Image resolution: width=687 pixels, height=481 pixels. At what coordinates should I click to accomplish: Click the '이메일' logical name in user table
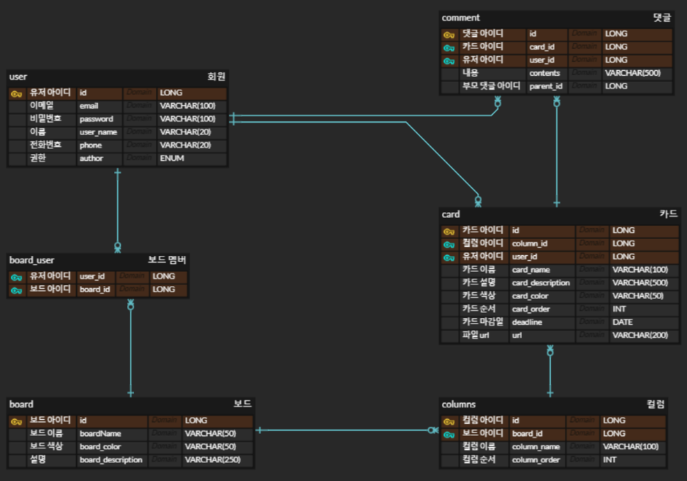tap(42, 106)
